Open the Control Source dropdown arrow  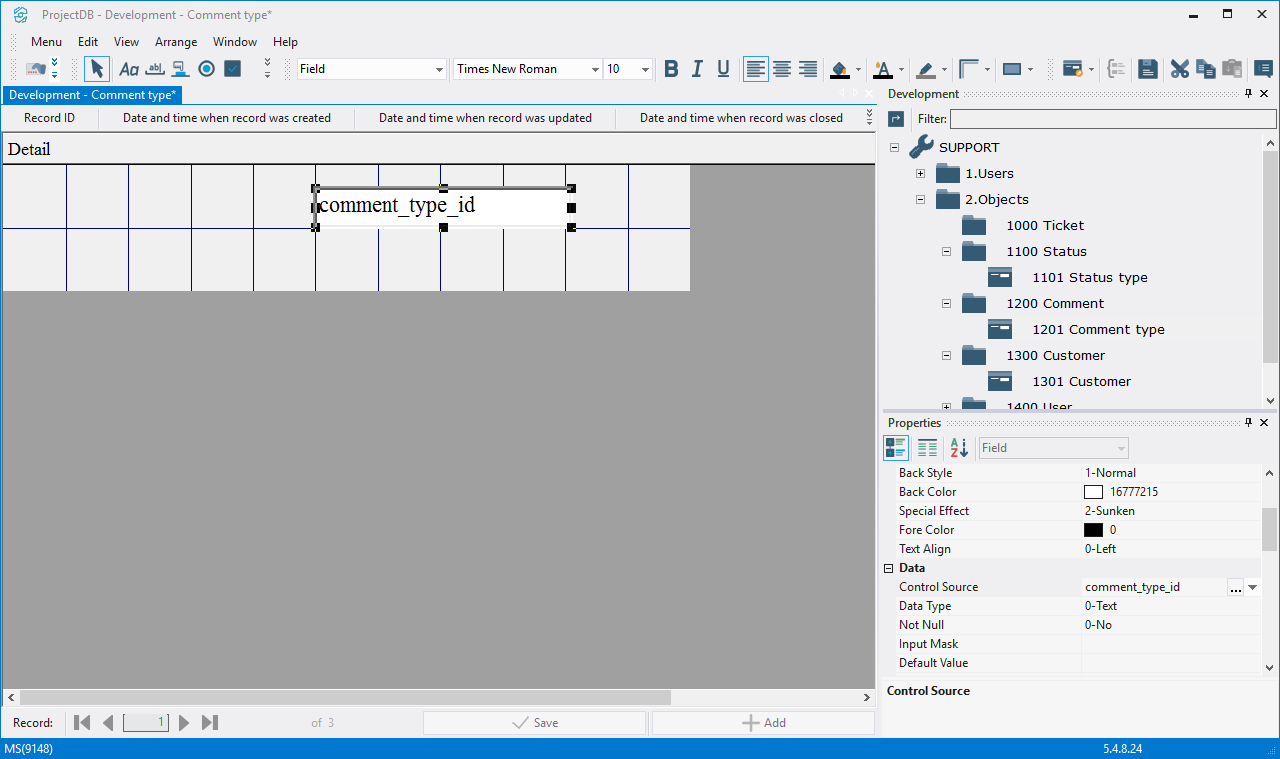[1253, 587]
